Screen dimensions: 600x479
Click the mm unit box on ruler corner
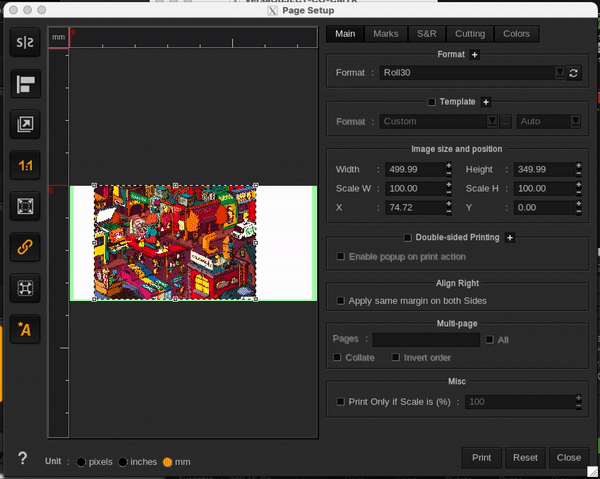[x=58, y=37]
